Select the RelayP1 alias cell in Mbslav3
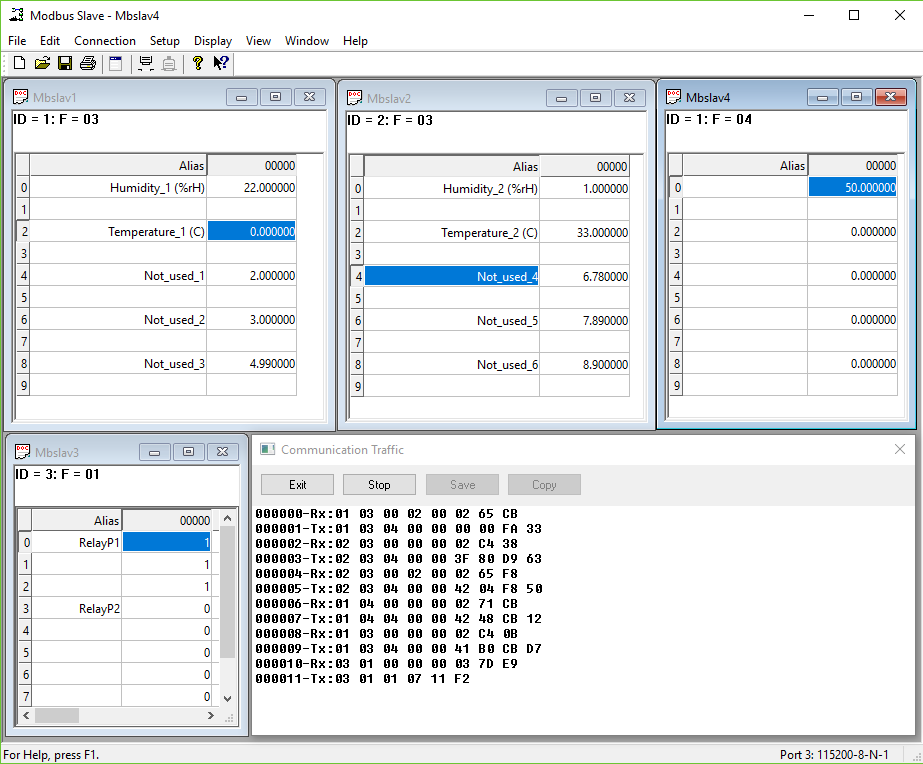 [x=77, y=543]
